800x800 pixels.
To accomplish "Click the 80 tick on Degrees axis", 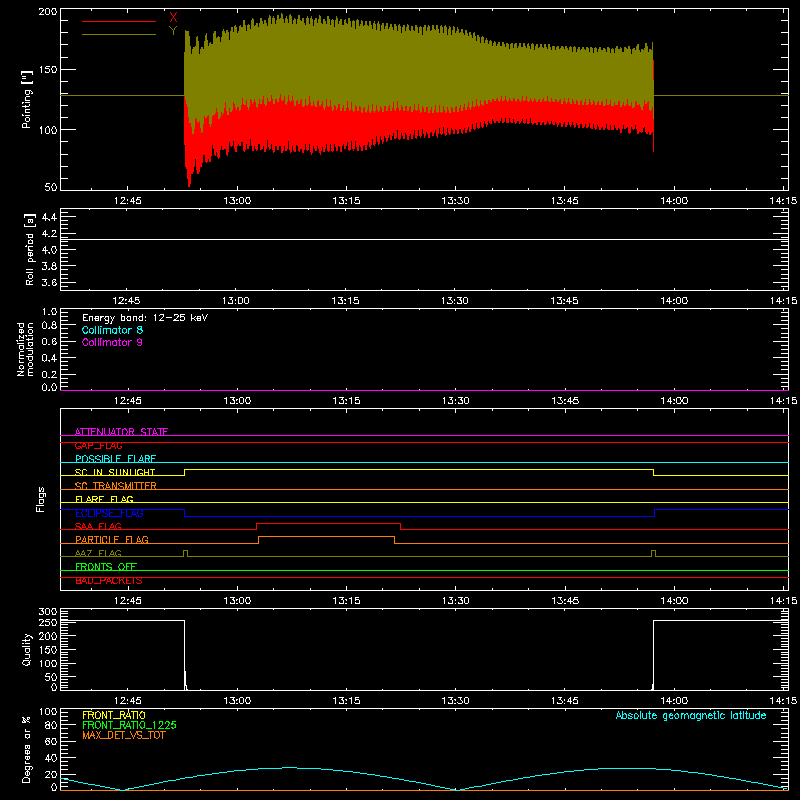I will [51, 725].
